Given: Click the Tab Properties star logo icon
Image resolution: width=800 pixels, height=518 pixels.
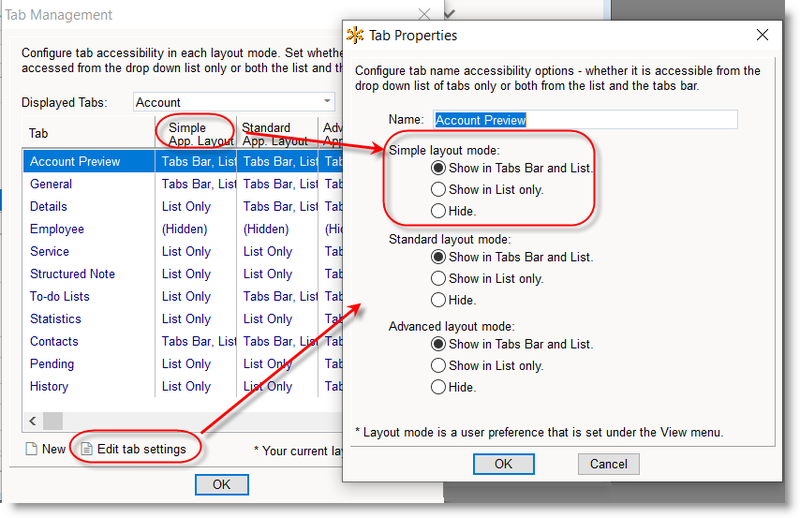Looking at the screenshot, I should pyautogui.click(x=355, y=35).
